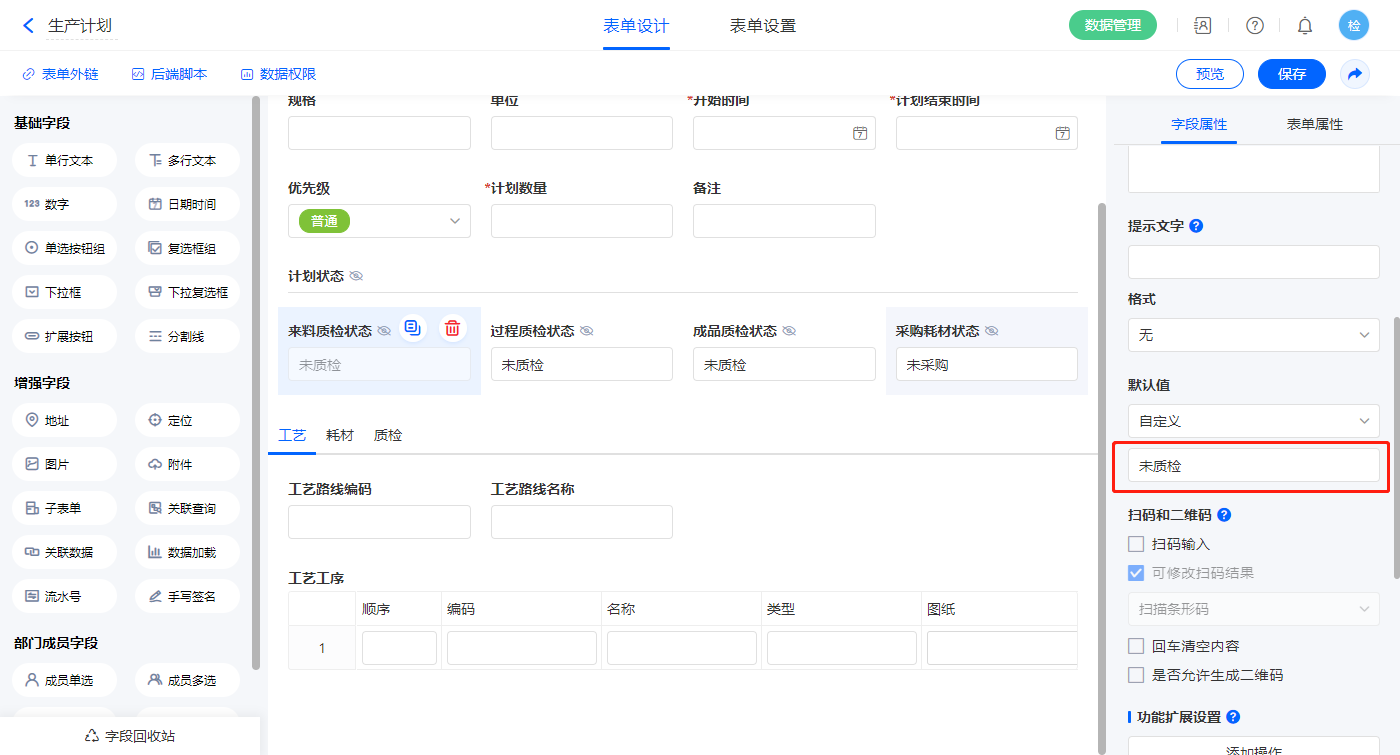Click the calendar icon in 开始时间 field
The height and width of the screenshot is (755, 1400).
click(x=859, y=133)
